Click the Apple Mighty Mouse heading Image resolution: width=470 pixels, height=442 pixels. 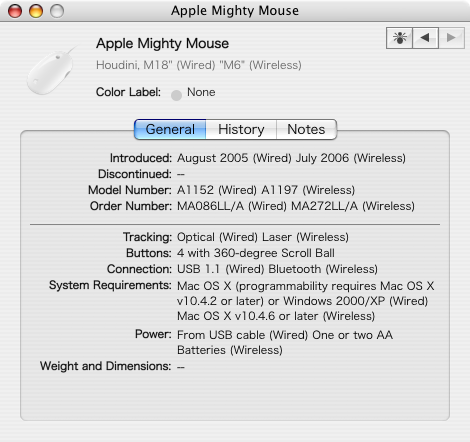162,43
